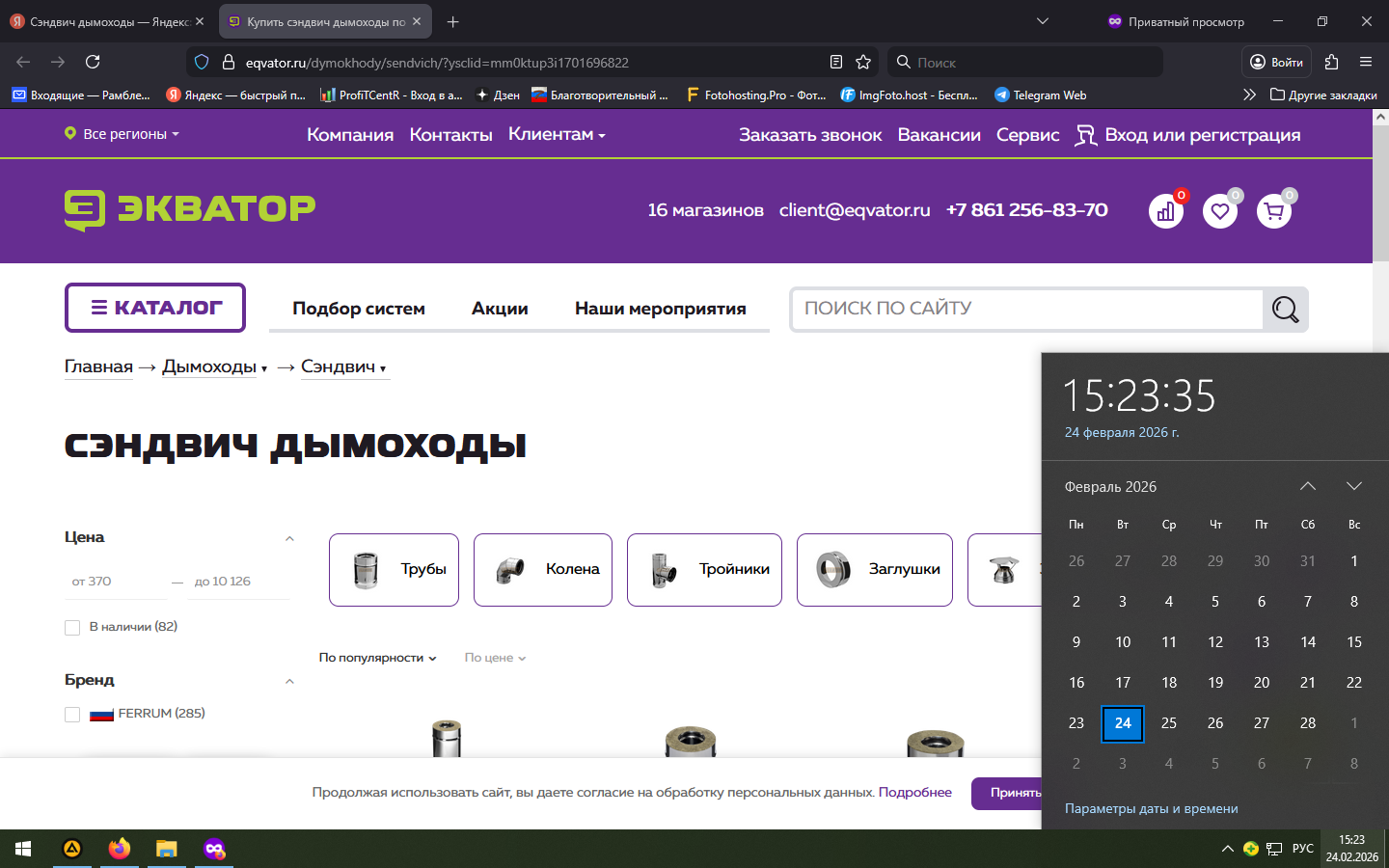
Task: Go to previous month in calendar
Action: point(1308,486)
